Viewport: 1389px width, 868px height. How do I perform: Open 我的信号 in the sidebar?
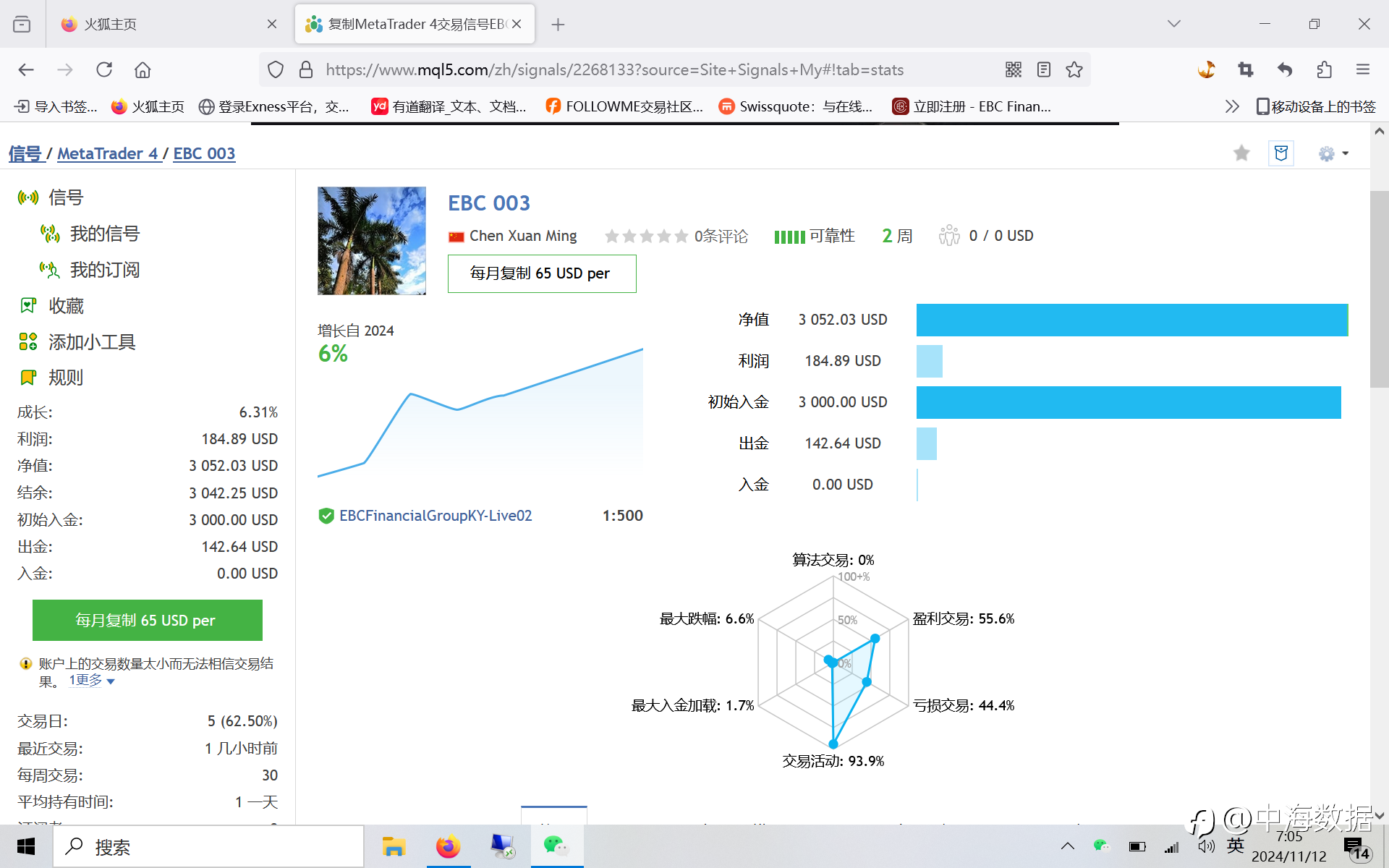[90, 234]
